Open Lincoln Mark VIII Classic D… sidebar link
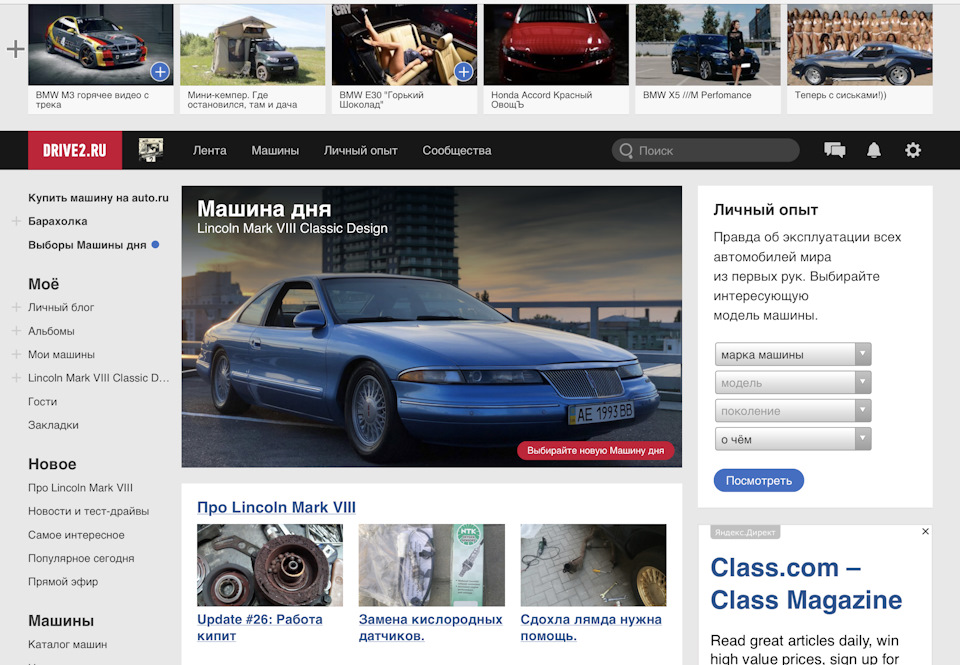The width and height of the screenshot is (960, 665). [x=99, y=378]
